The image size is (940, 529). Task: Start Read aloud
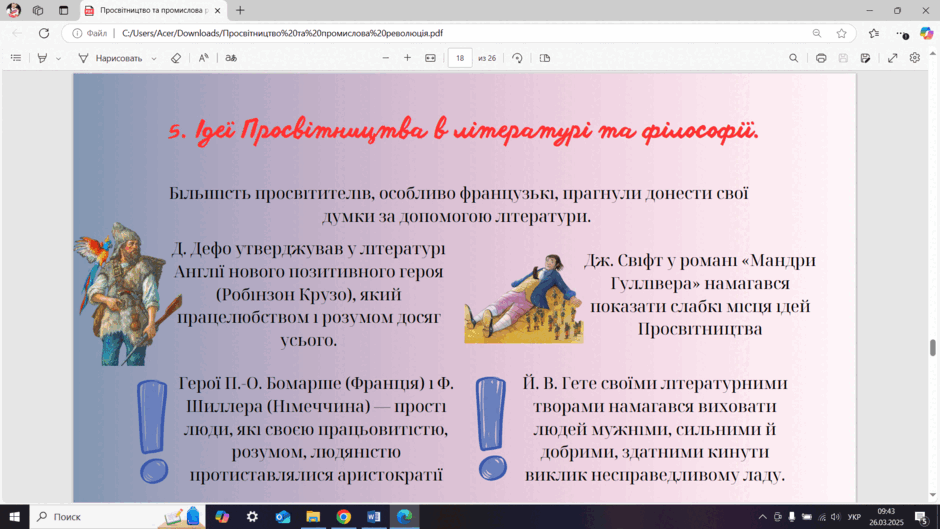coord(204,58)
